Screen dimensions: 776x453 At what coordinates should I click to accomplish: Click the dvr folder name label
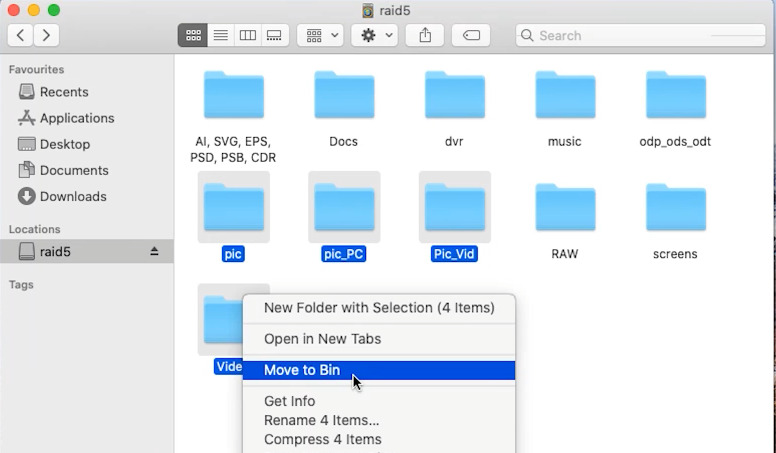click(x=454, y=142)
